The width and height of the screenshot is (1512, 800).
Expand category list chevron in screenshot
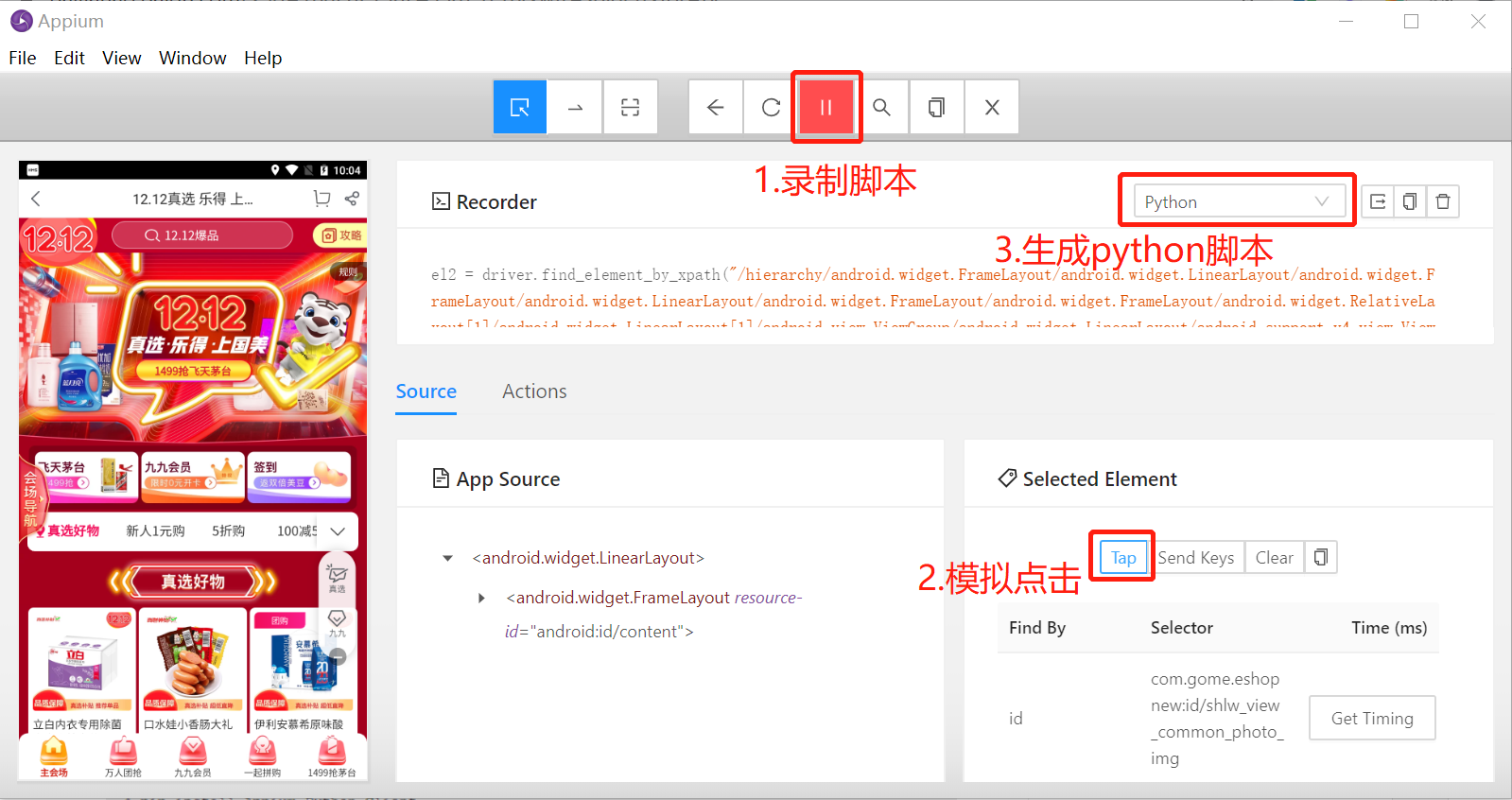(339, 531)
